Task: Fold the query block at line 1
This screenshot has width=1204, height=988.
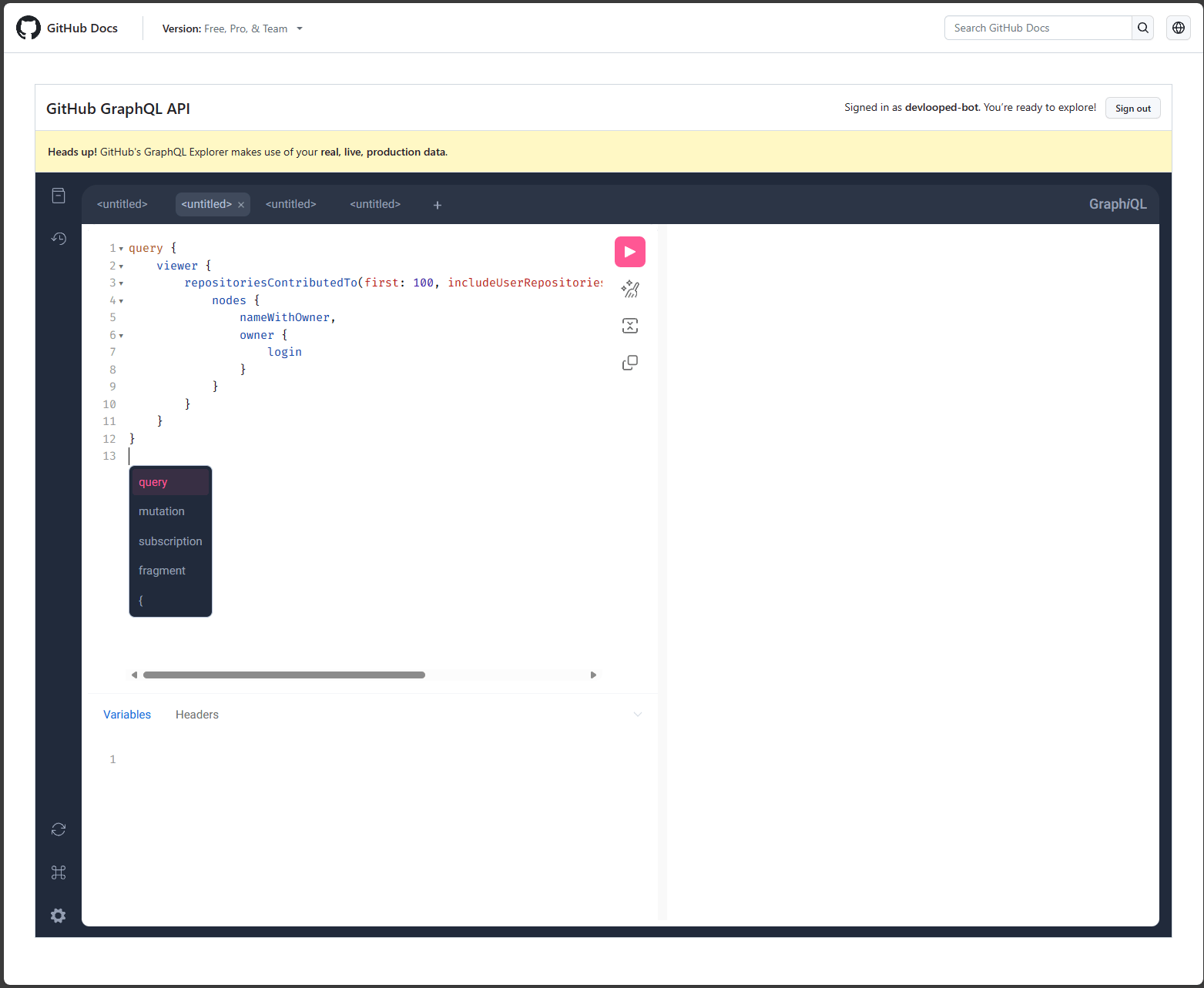Action: coord(121,249)
